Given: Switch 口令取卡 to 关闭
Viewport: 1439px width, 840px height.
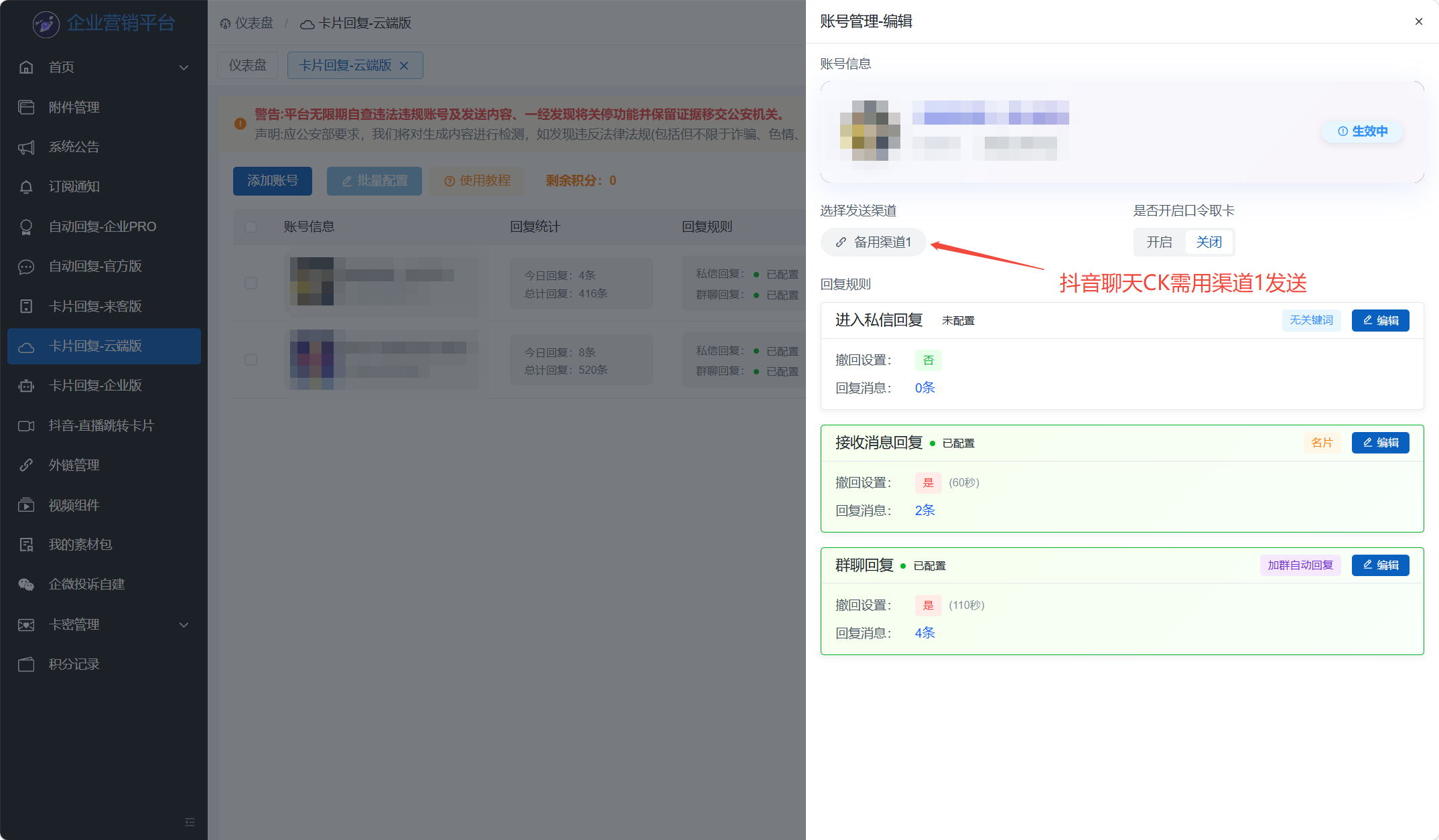Looking at the screenshot, I should pos(1209,242).
